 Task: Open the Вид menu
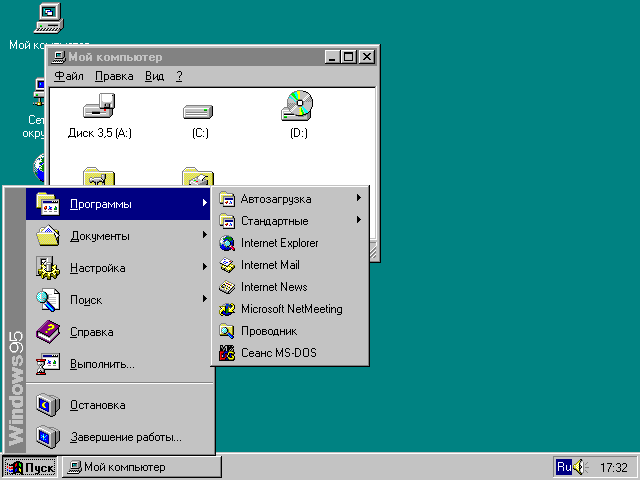[155, 76]
